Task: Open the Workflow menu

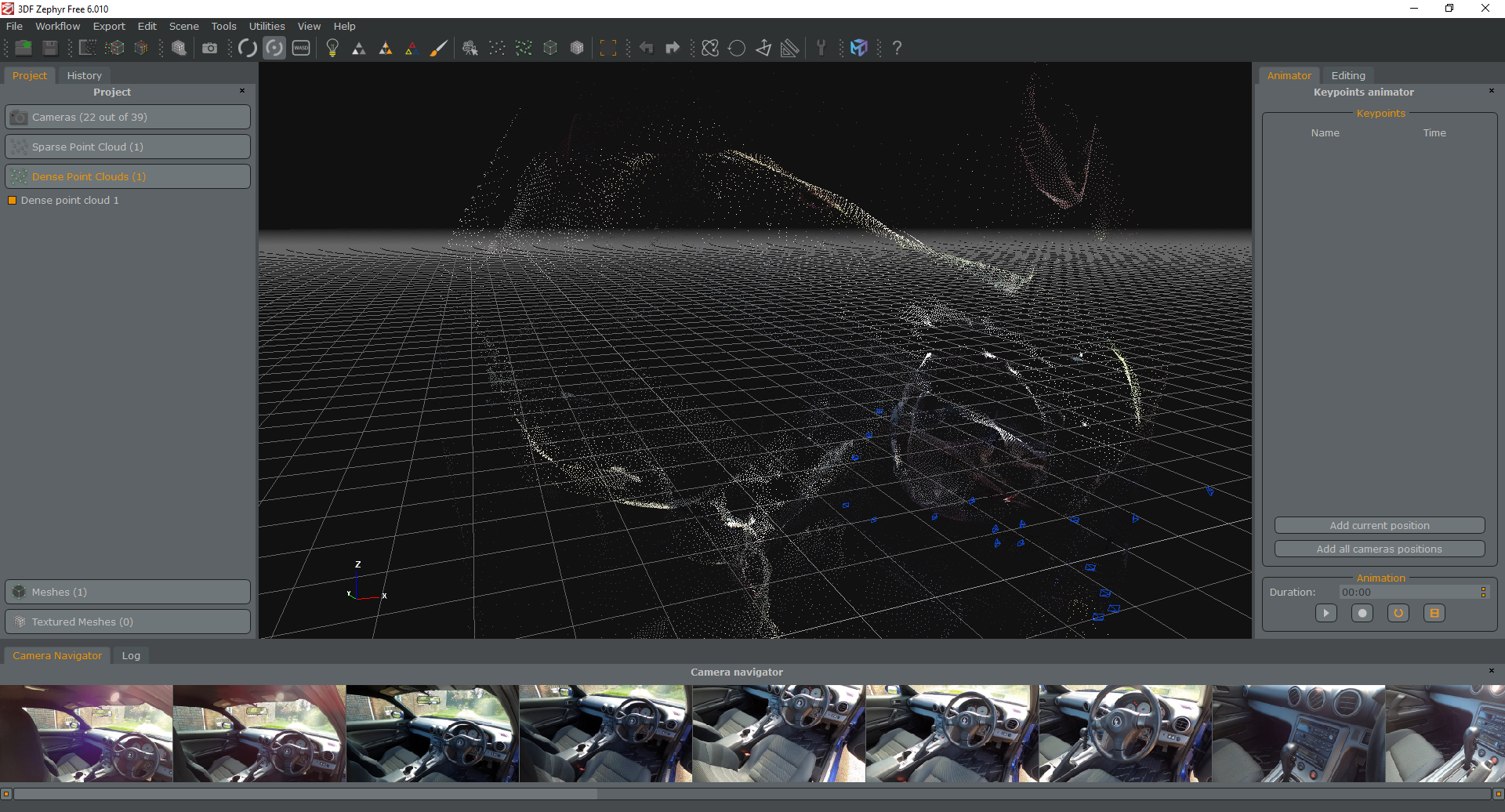Action: point(57,27)
